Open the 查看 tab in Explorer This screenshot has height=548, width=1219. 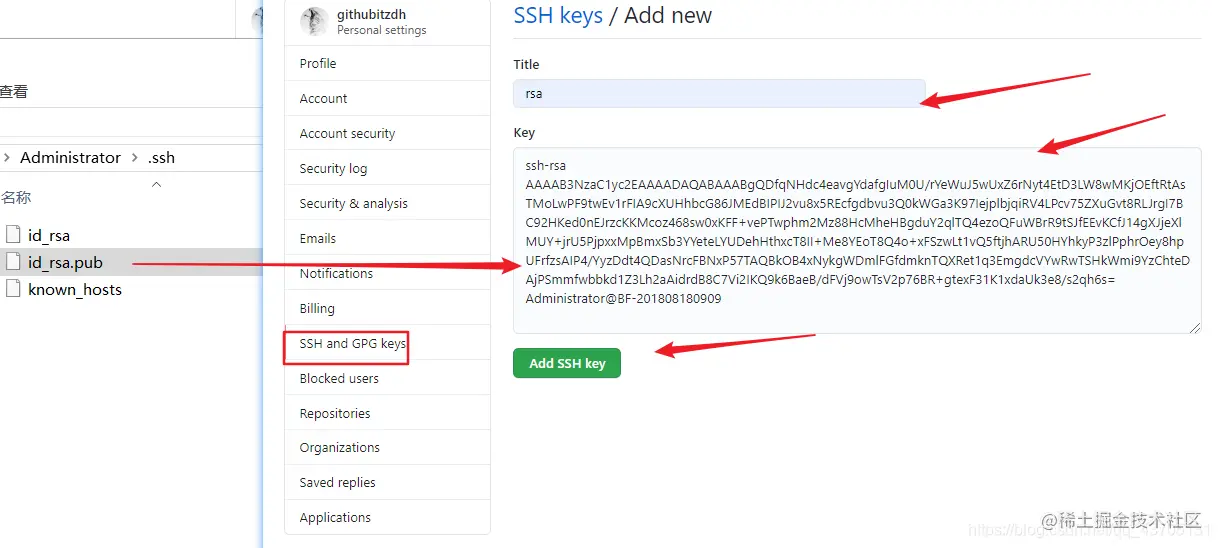(x=14, y=91)
